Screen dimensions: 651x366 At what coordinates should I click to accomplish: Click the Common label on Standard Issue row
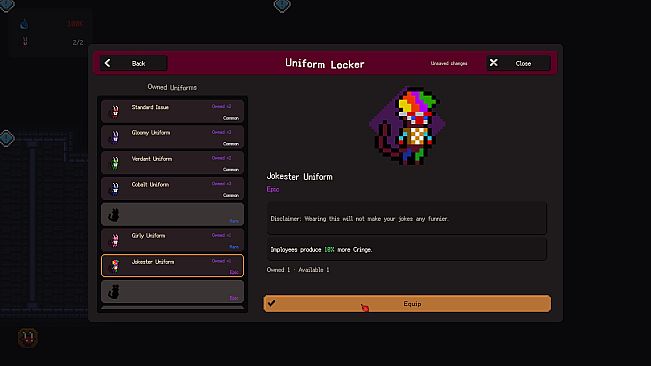(231, 118)
